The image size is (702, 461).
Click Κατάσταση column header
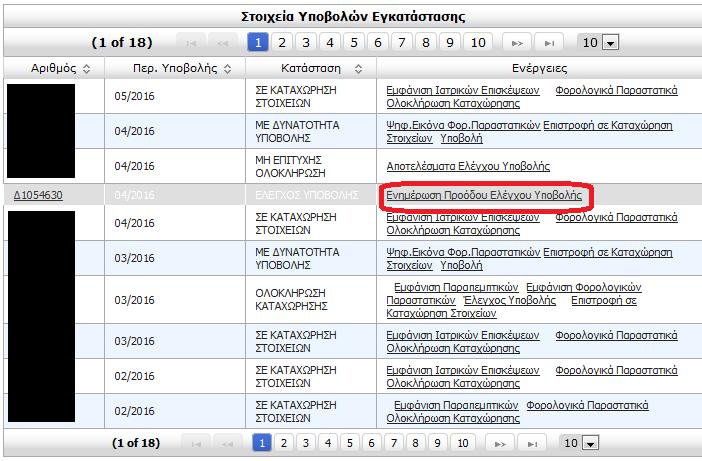(x=311, y=68)
